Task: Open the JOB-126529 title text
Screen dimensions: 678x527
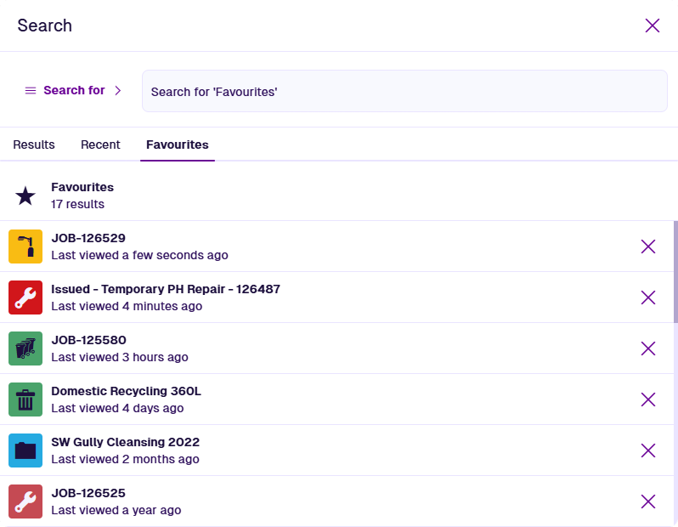Action: pyautogui.click(x=89, y=238)
